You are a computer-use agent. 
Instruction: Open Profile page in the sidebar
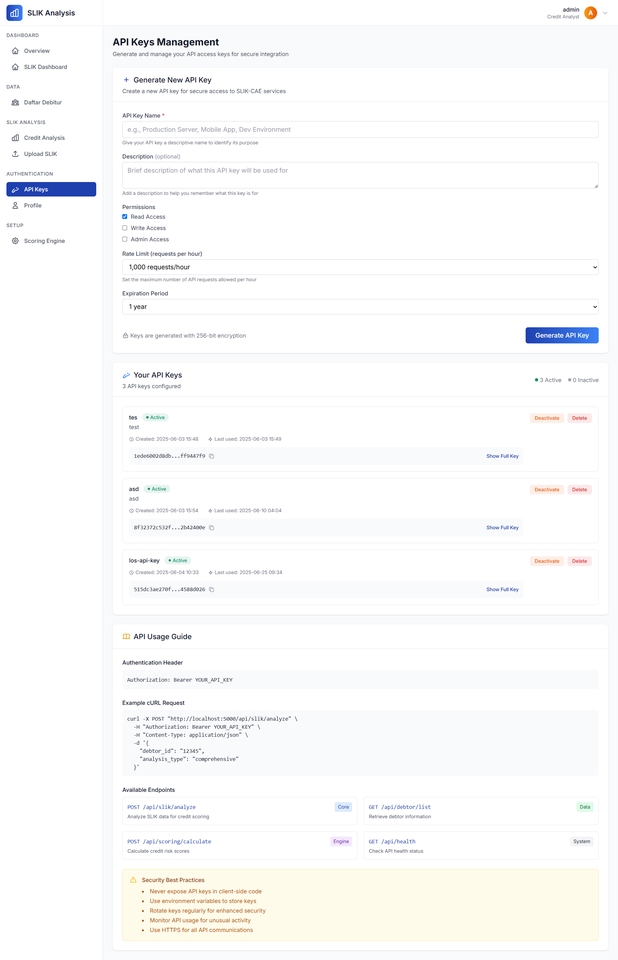[51, 205]
